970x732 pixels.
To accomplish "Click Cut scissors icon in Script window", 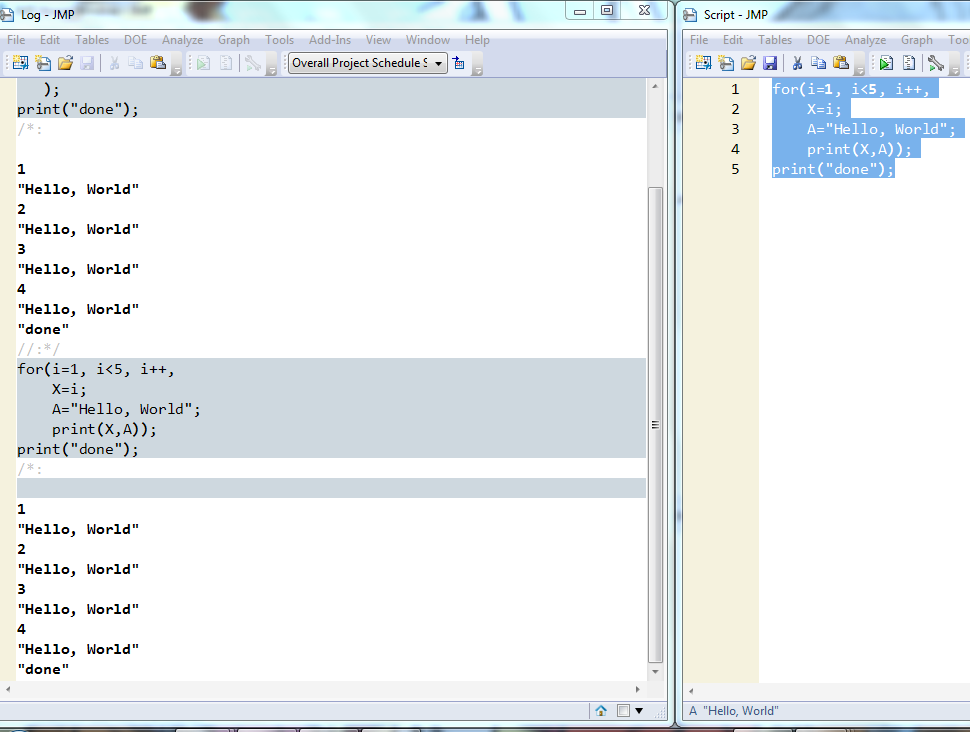I will pyautogui.click(x=797, y=62).
